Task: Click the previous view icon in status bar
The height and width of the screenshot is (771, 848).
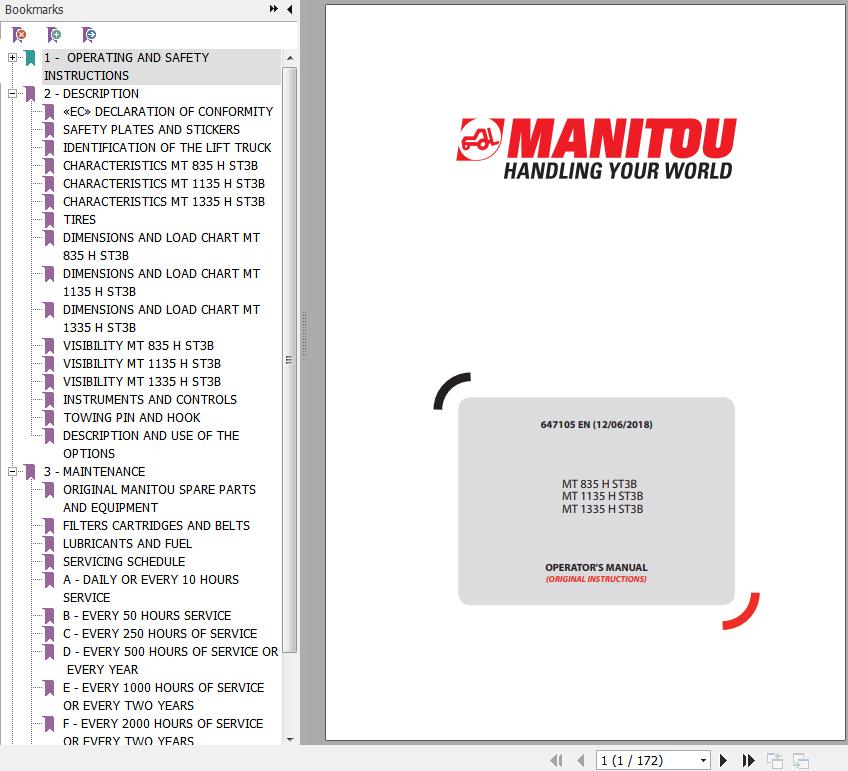Action: click(x=774, y=761)
